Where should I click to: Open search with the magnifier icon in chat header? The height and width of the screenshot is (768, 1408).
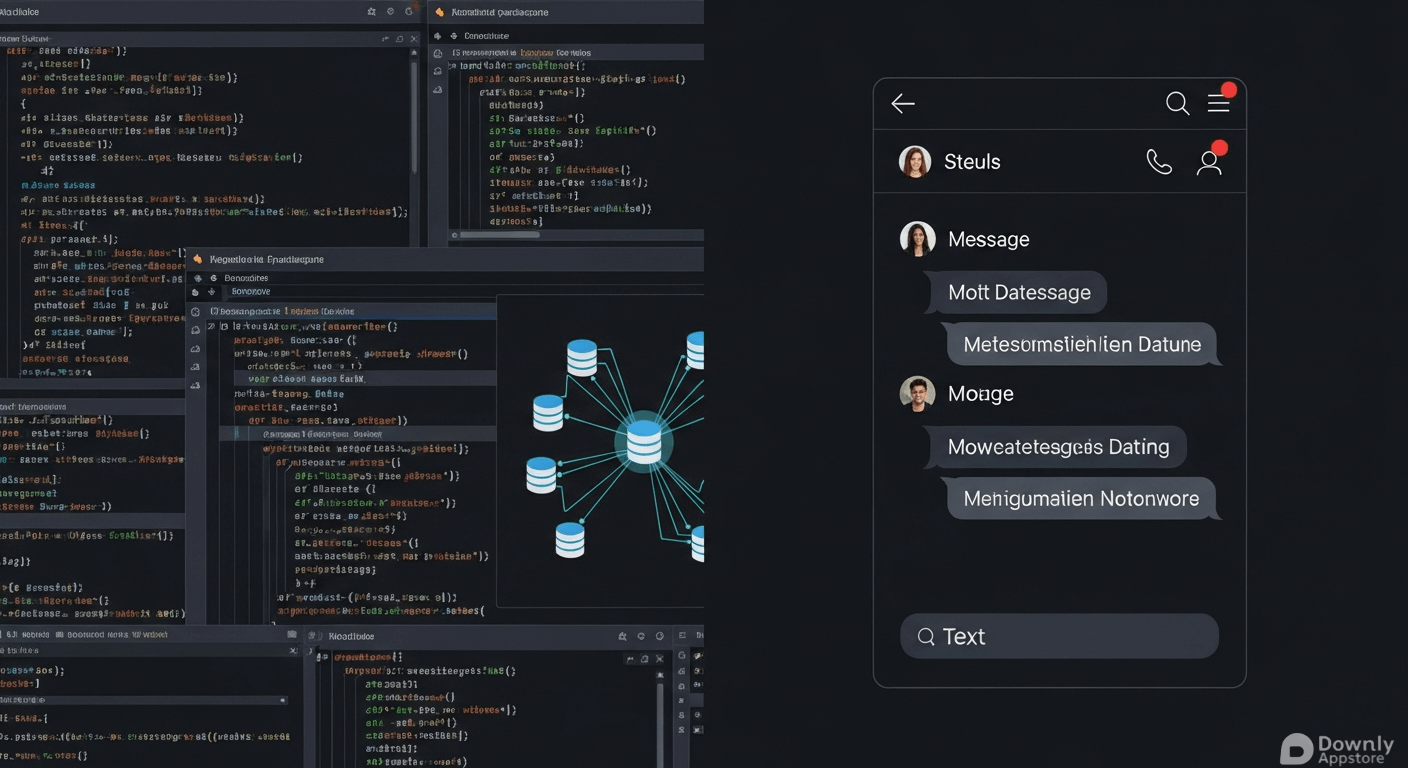[x=1177, y=103]
